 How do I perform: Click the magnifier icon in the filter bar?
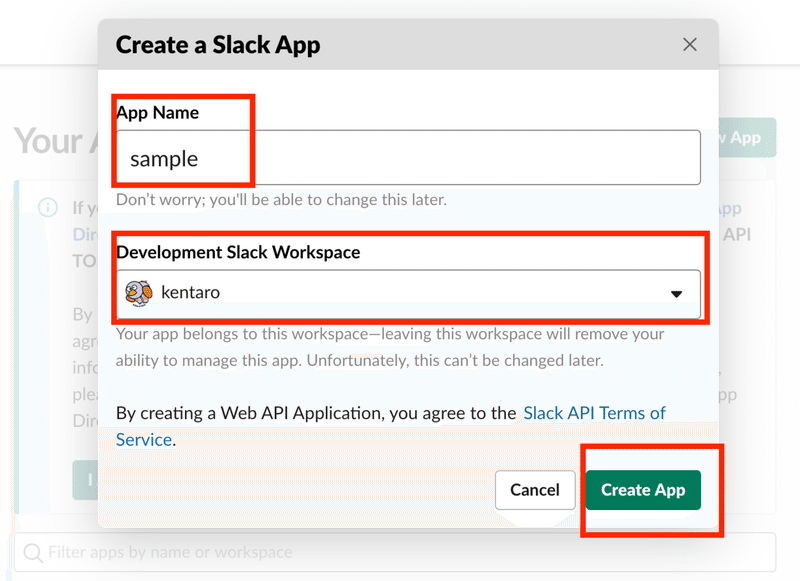(x=33, y=552)
